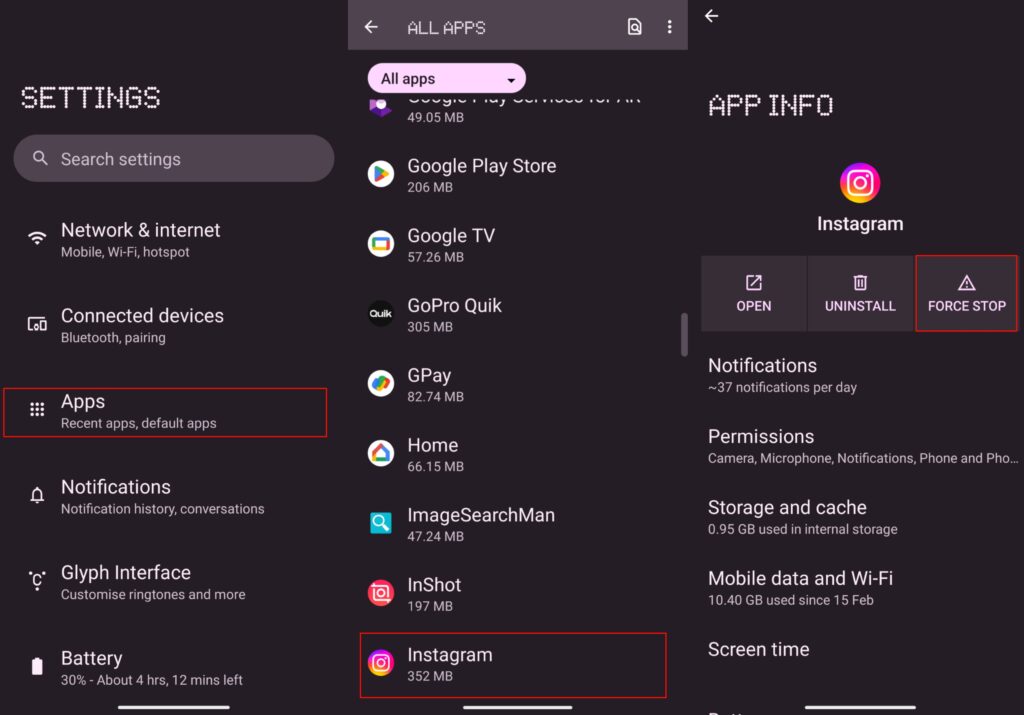Click the Wi-Fi icon beside Network & internet
1024x715 pixels.
click(37, 238)
